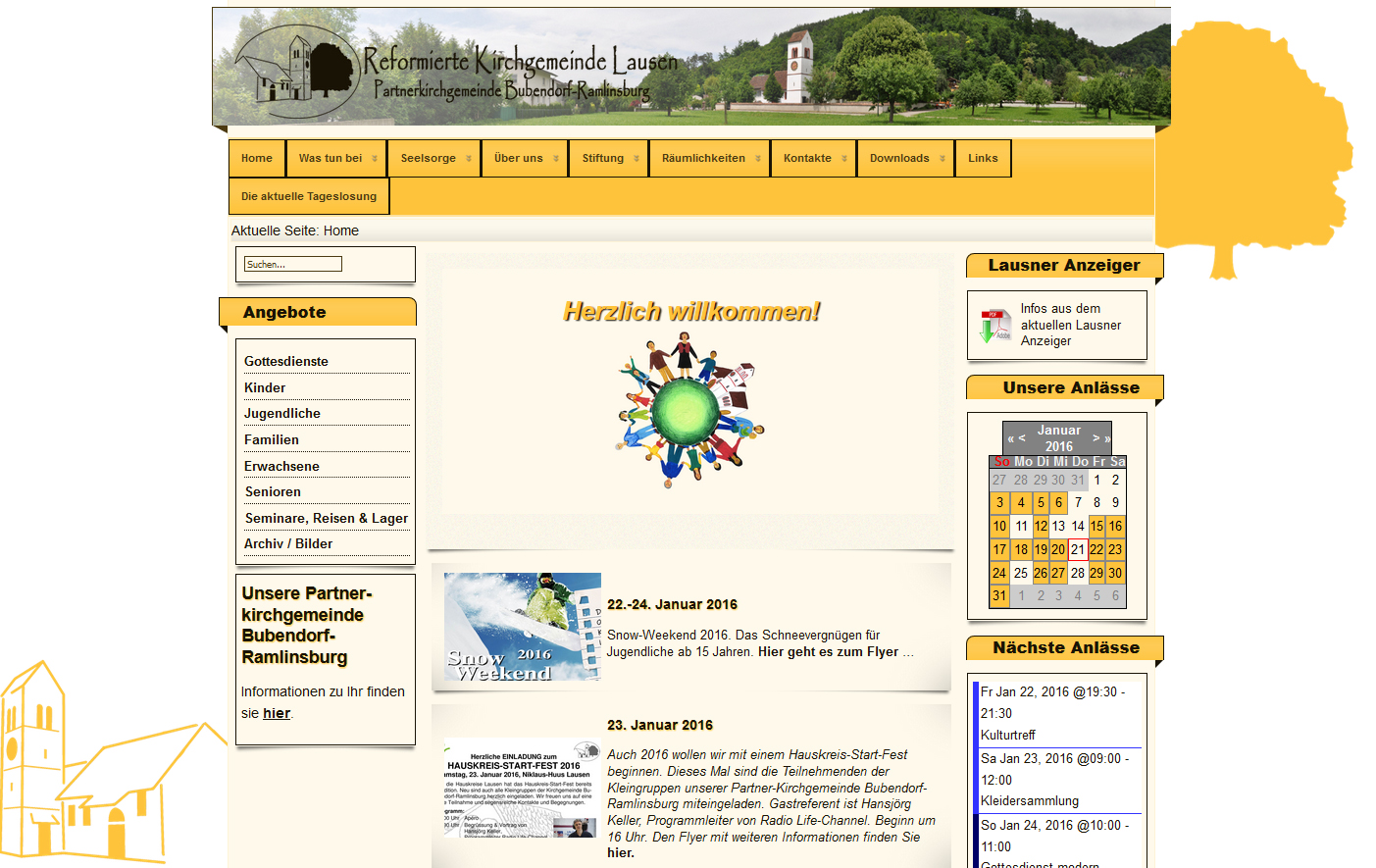Screen dimensions: 1376x868
Task: Expand the Stiftung submenu arrow
Action: pyautogui.click(x=636, y=159)
